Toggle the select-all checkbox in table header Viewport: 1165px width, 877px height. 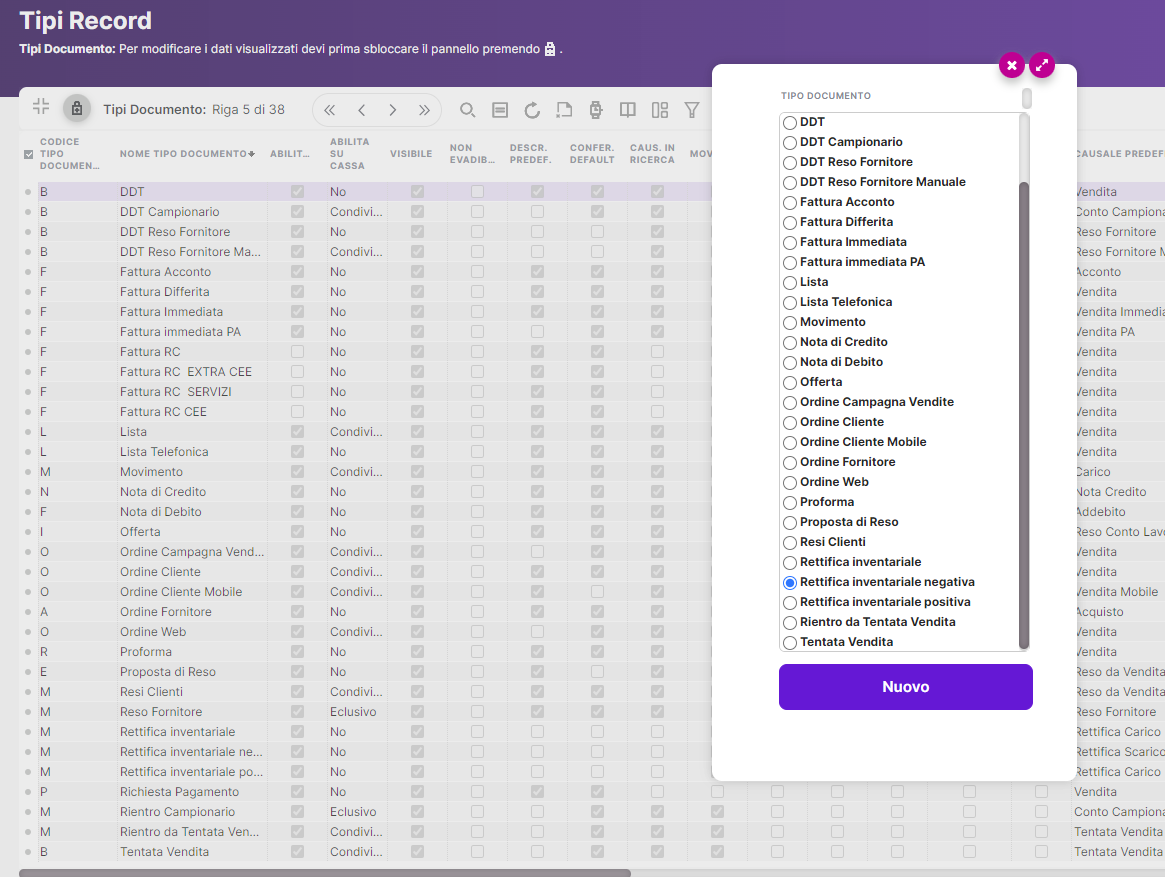tap(28, 154)
